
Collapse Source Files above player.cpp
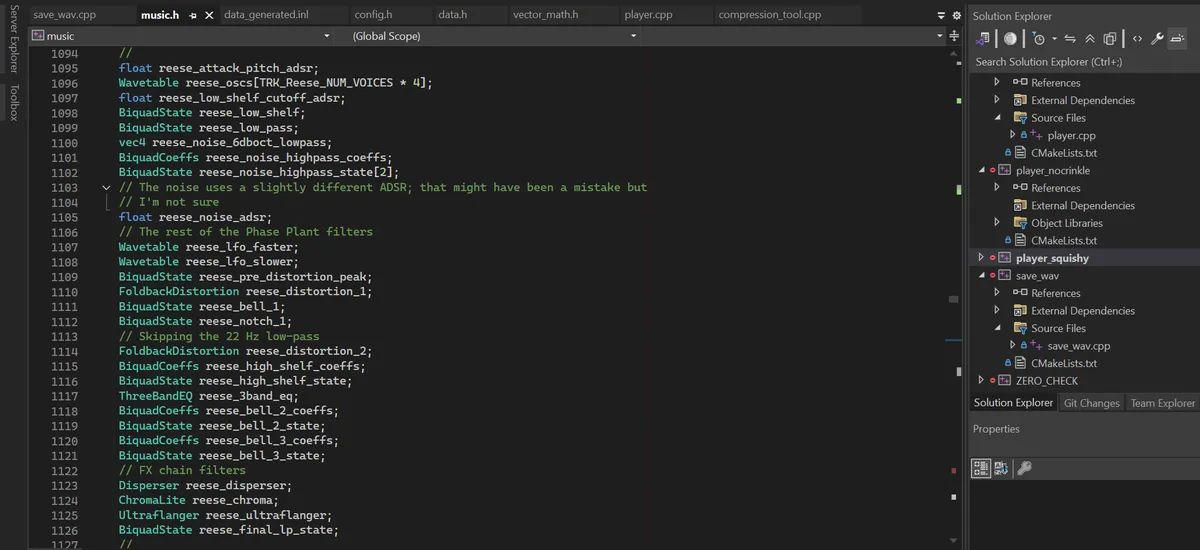pyautogui.click(x=997, y=118)
